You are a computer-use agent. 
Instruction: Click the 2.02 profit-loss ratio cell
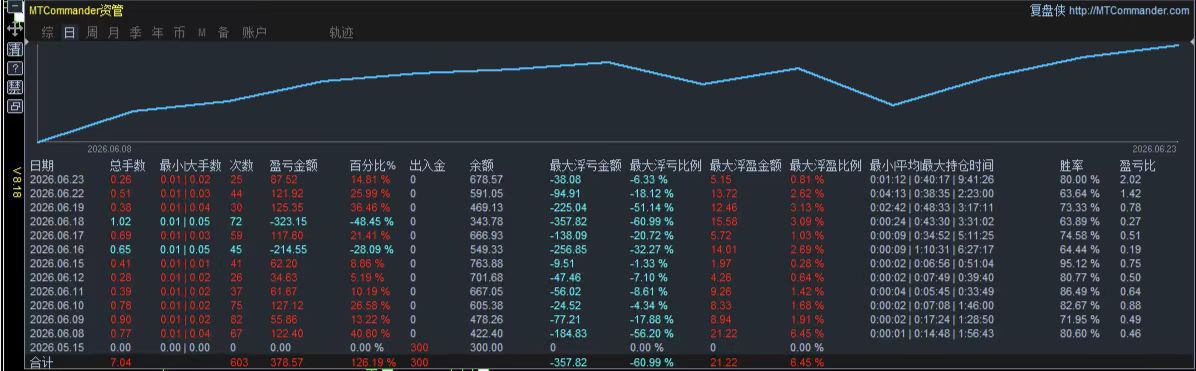[1130, 180]
